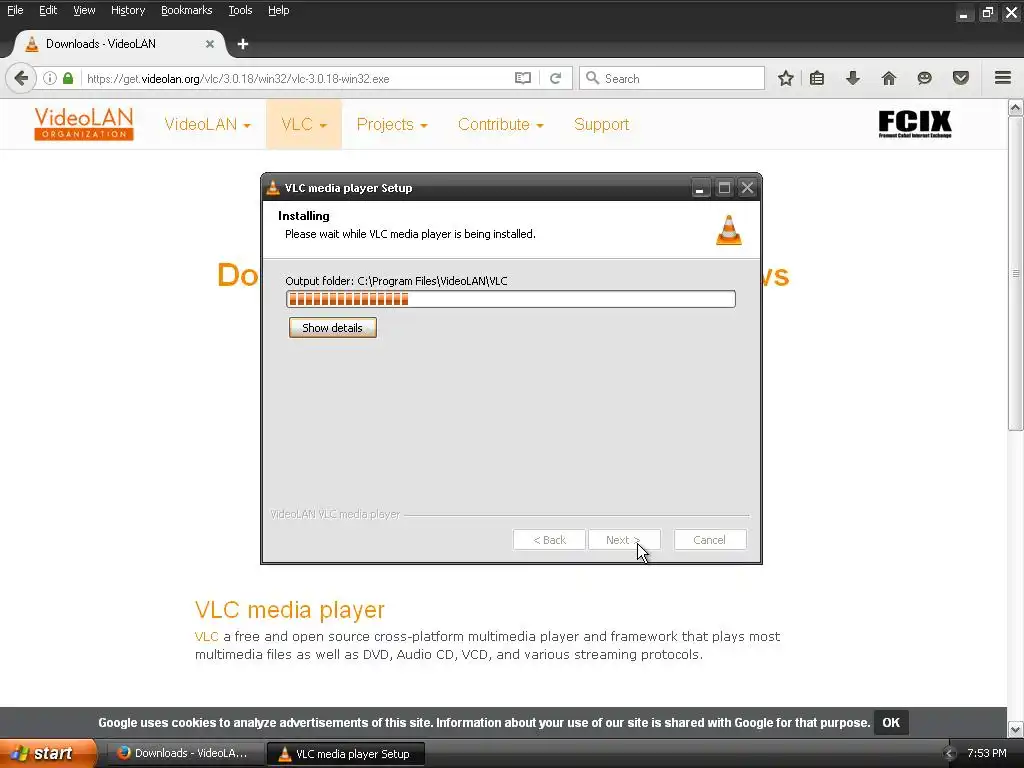Bookmark this page with star icon

(x=786, y=78)
